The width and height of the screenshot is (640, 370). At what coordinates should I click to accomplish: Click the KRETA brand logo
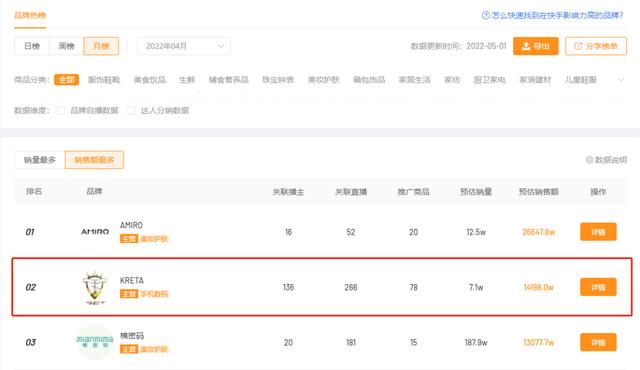coord(95,288)
